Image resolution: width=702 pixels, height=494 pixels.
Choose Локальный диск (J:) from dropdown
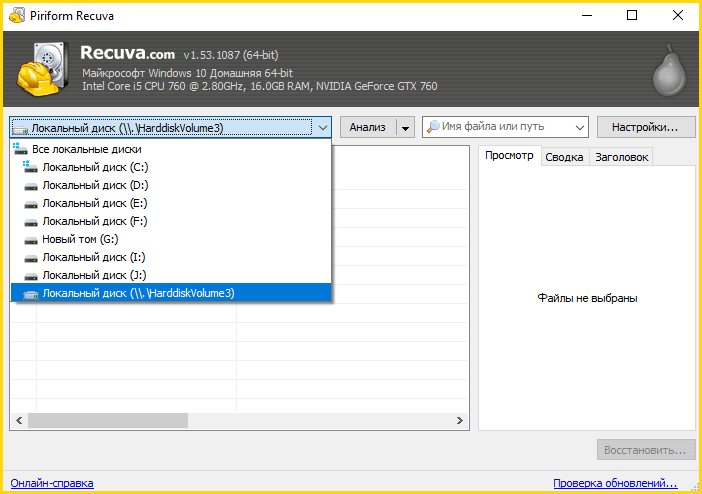(x=171, y=275)
